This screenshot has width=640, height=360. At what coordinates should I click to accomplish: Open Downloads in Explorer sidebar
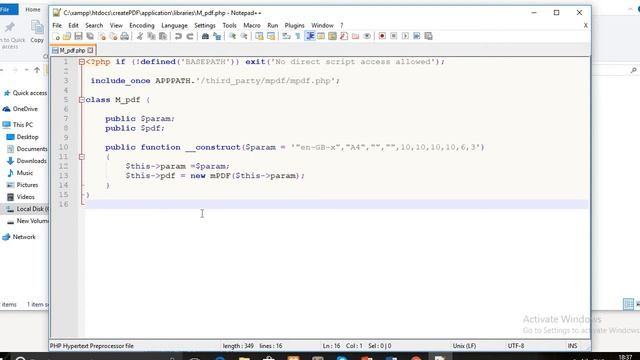click(27, 161)
